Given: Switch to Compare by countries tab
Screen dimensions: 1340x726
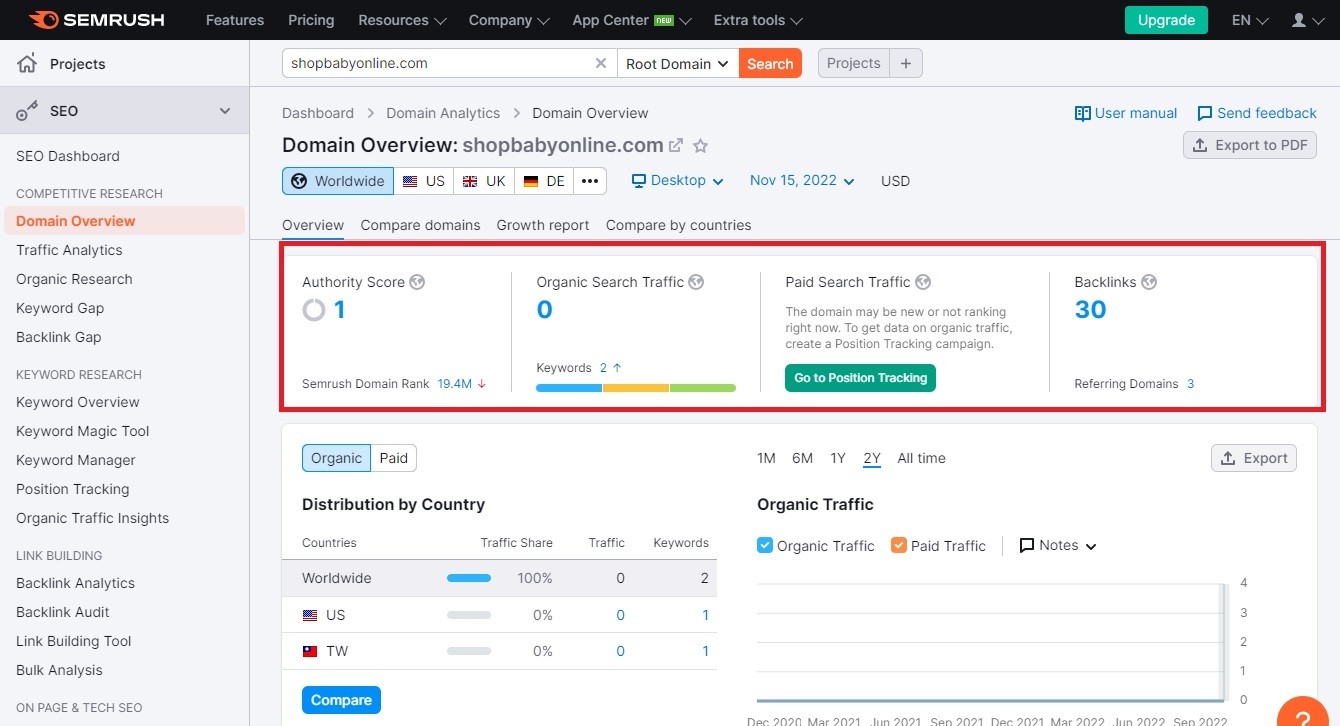Looking at the screenshot, I should [678, 225].
